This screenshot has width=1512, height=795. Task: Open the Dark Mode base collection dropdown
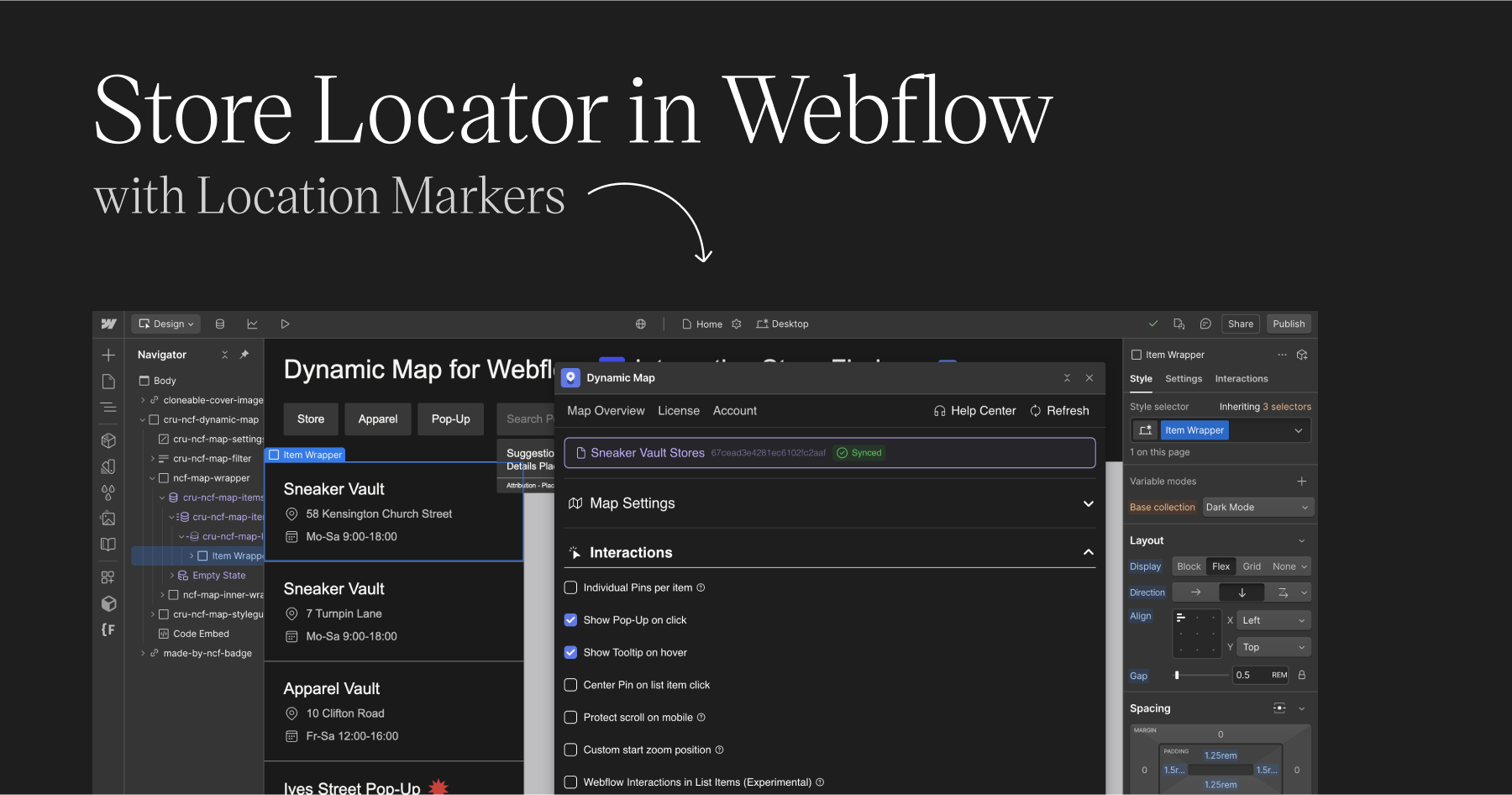[x=1257, y=508]
